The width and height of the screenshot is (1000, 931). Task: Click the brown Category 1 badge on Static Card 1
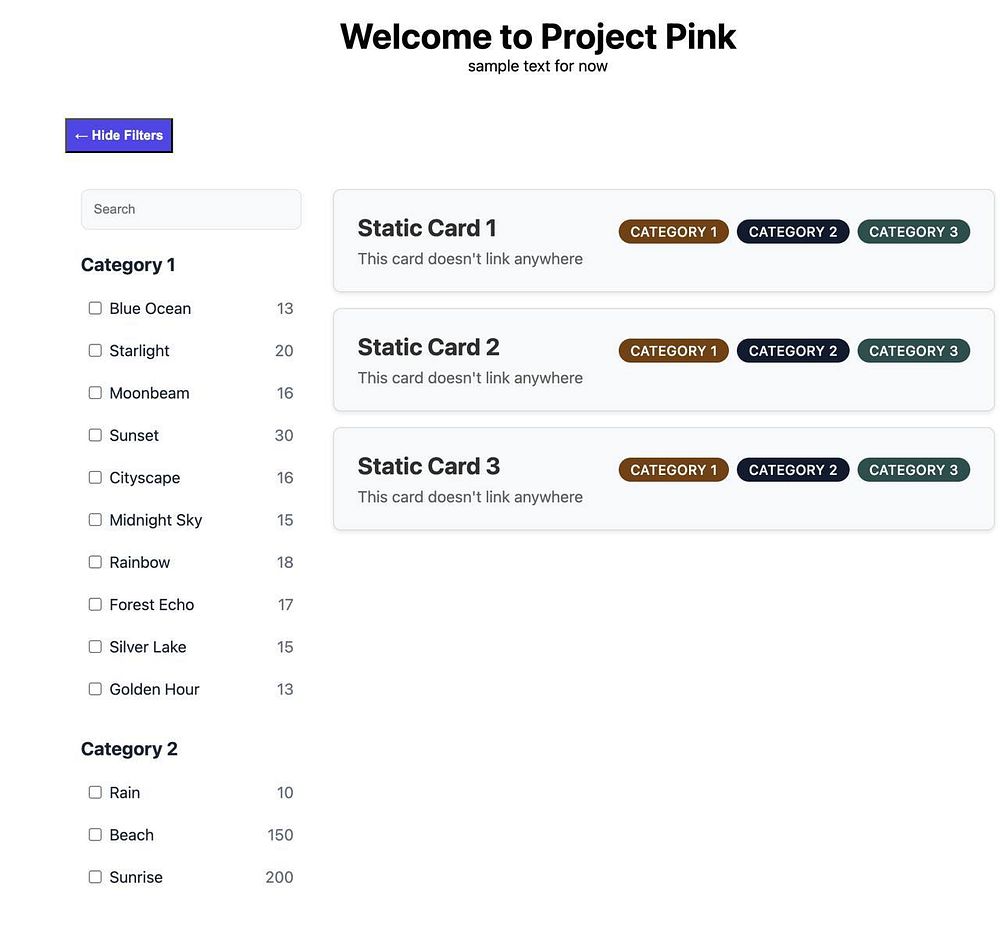[x=673, y=231]
